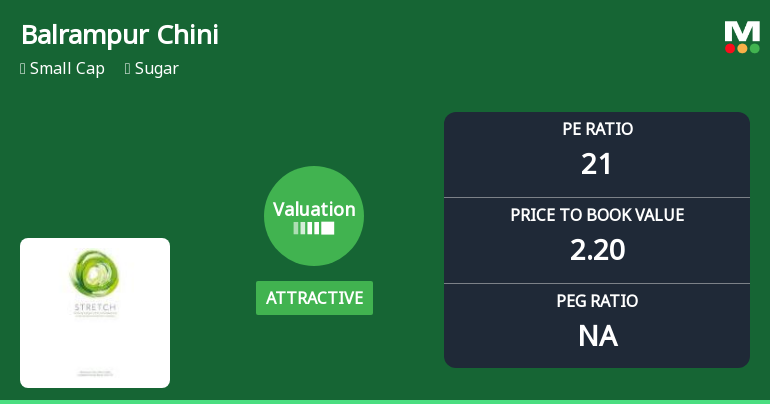770x404 pixels.
Task: Click the green swirl on the Stretch cover
Action: (94, 271)
